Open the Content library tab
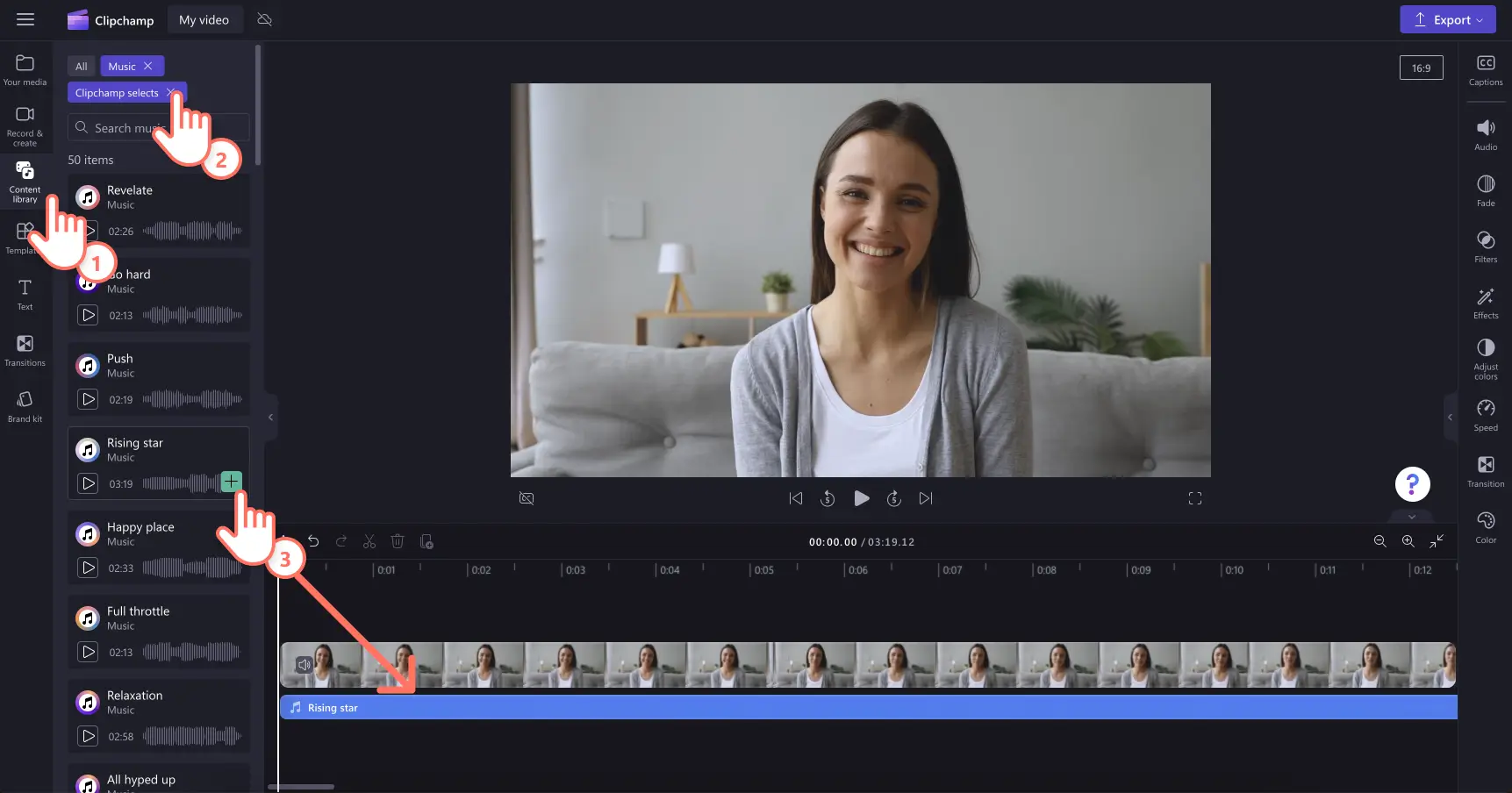This screenshot has height=793, width=1512. 25,182
